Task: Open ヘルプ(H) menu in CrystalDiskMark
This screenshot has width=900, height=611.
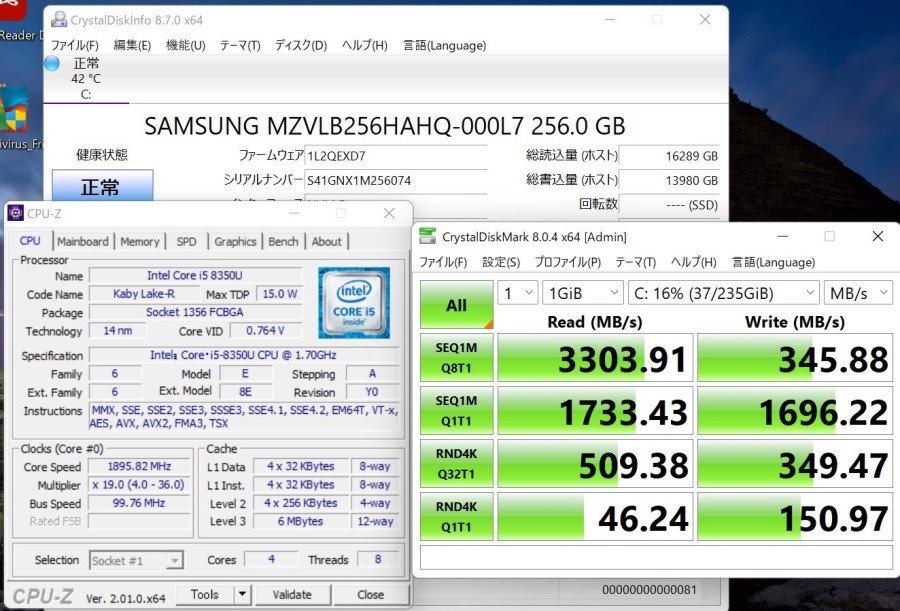Action: (x=693, y=262)
